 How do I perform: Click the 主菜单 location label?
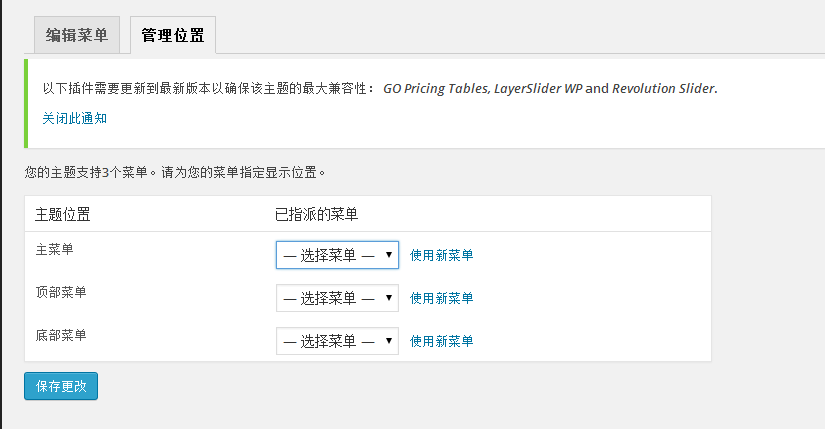click(54, 249)
